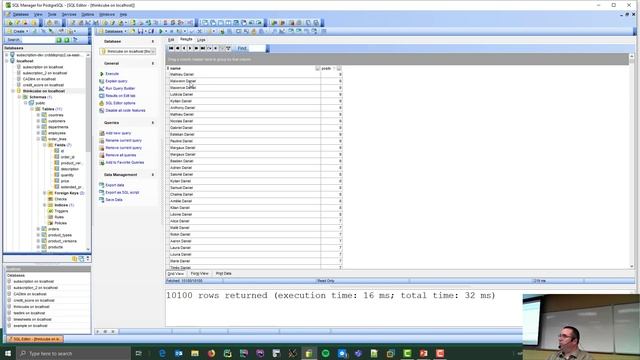Switch to Form View tab
This screenshot has height=360, width=640.
(x=200, y=273)
